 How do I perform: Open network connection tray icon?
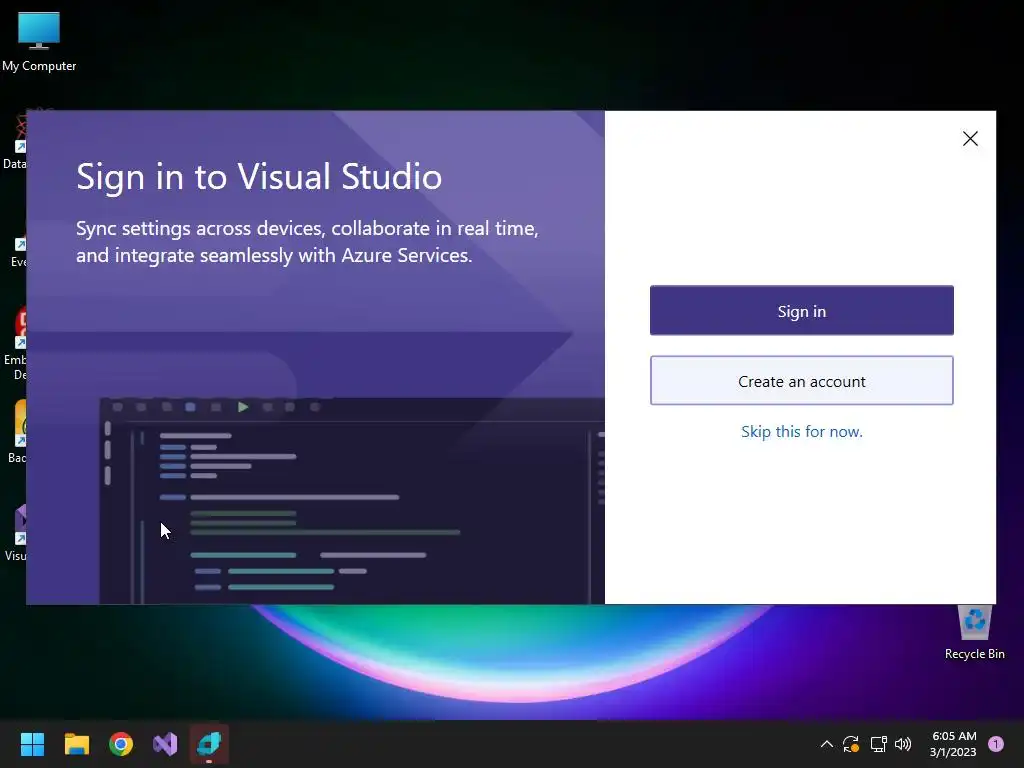[x=878, y=744]
